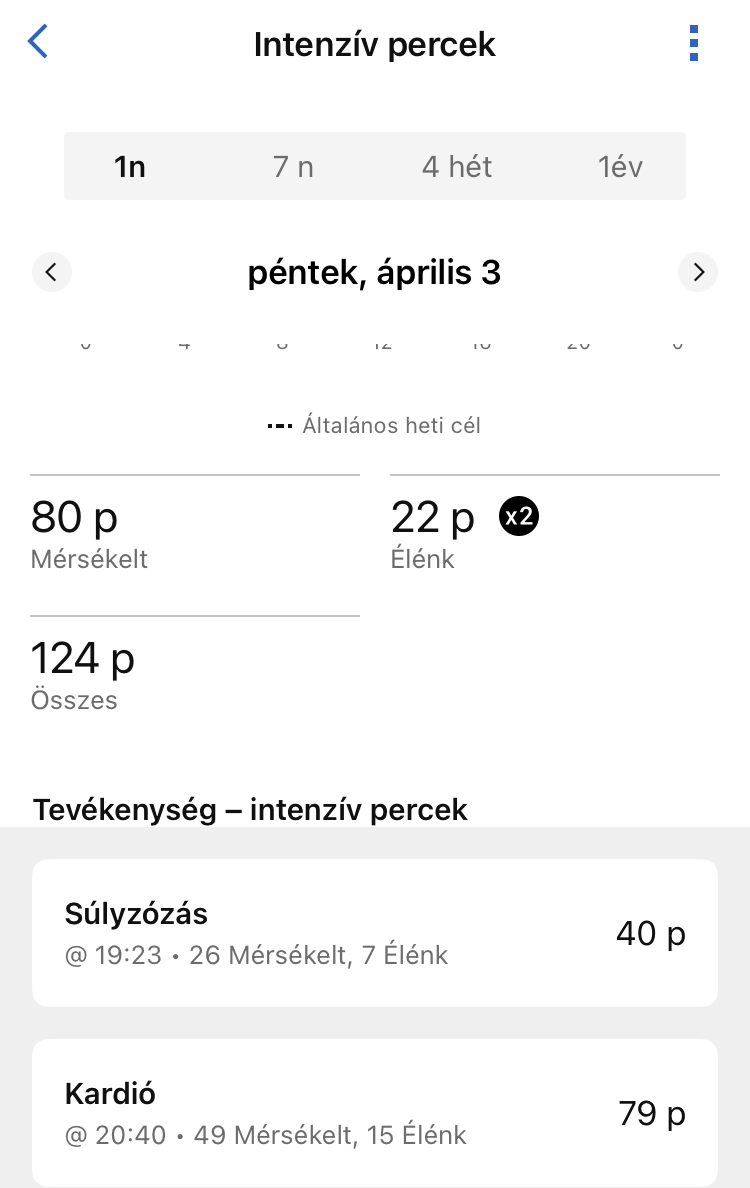Image resolution: width=750 pixels, height=1188 pixels.
Task: Open the Kardió activity card
Action: click(x=375, y=1112)
